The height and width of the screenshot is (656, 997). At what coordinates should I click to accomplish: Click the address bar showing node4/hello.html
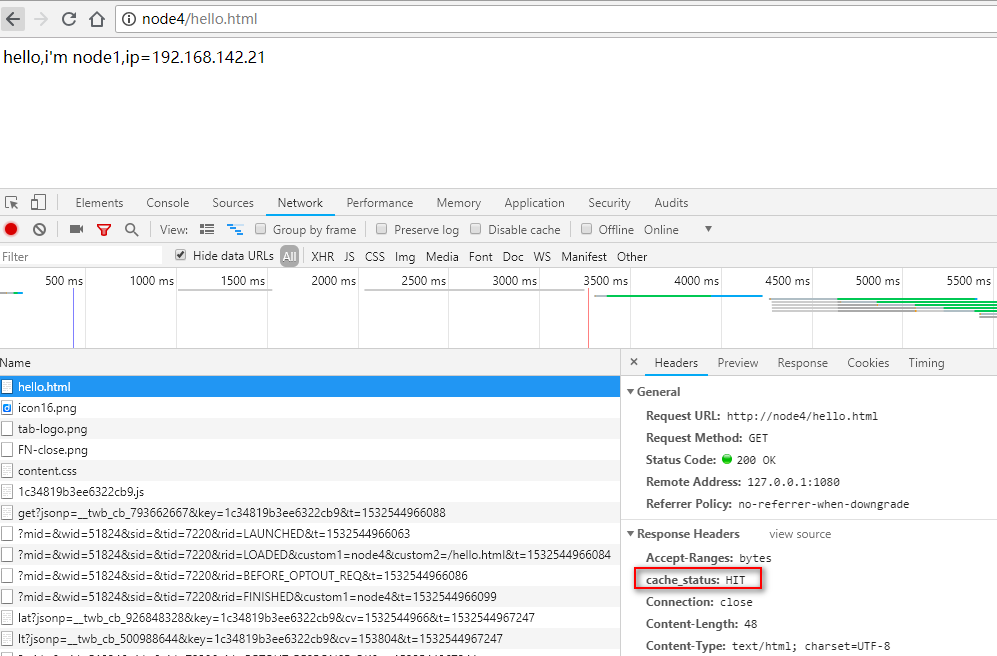pos(556,19)
